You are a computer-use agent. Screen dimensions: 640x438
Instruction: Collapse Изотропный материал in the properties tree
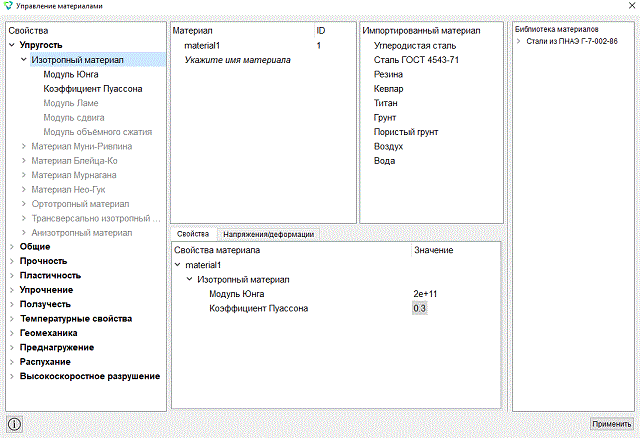(24, 60)
